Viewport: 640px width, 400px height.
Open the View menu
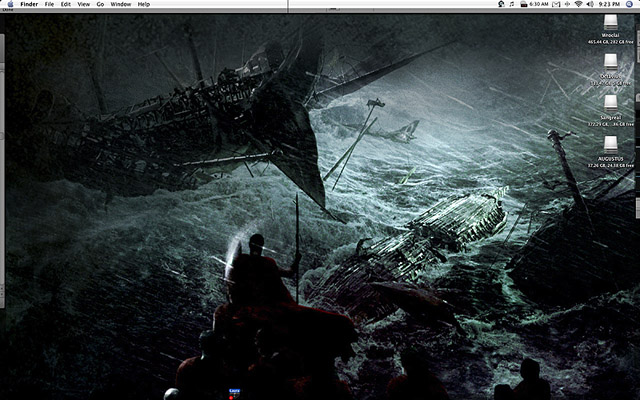(84, 4)
